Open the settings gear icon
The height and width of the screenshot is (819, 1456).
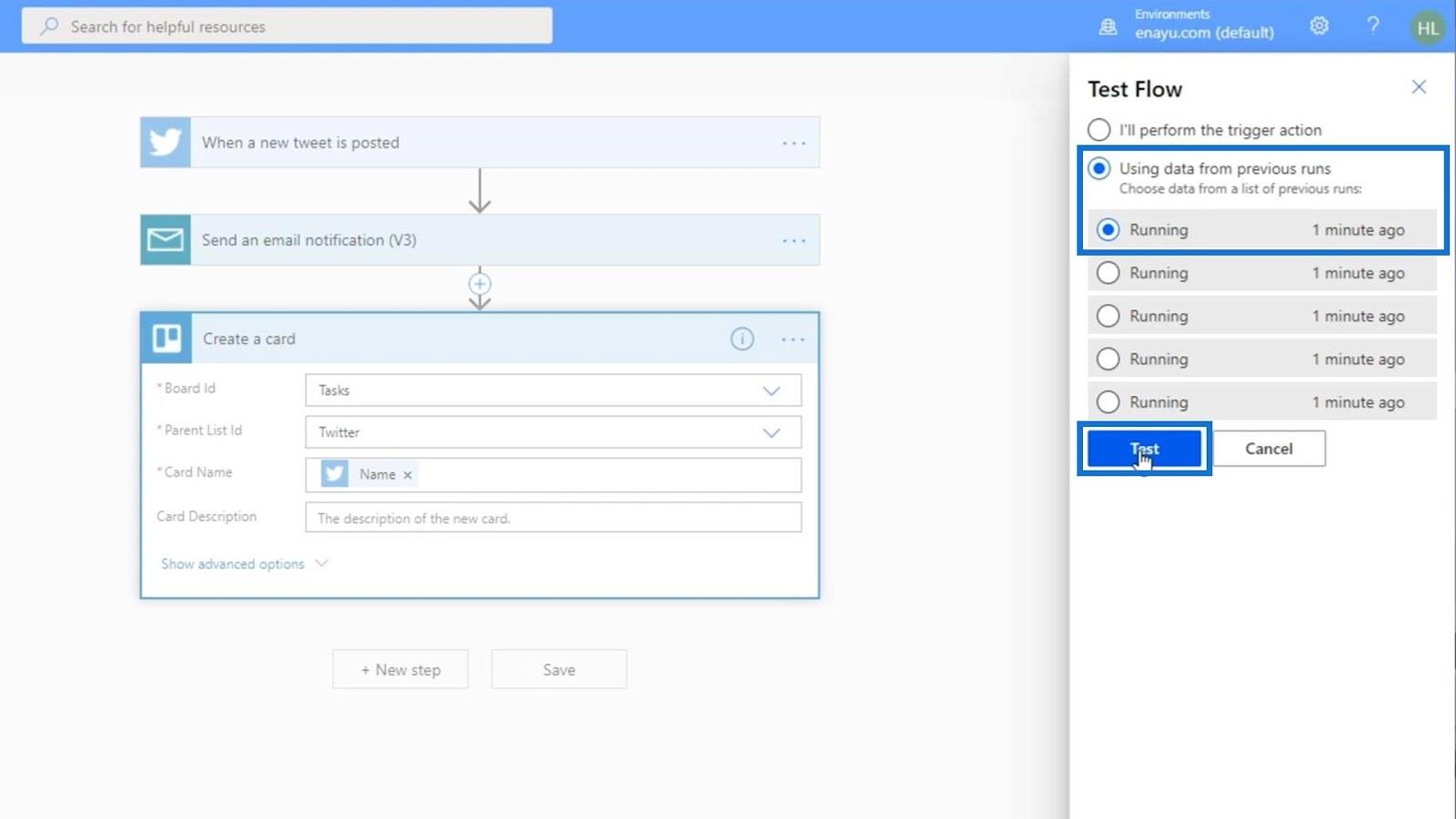pyautogui.click(x=1319, y=25)
